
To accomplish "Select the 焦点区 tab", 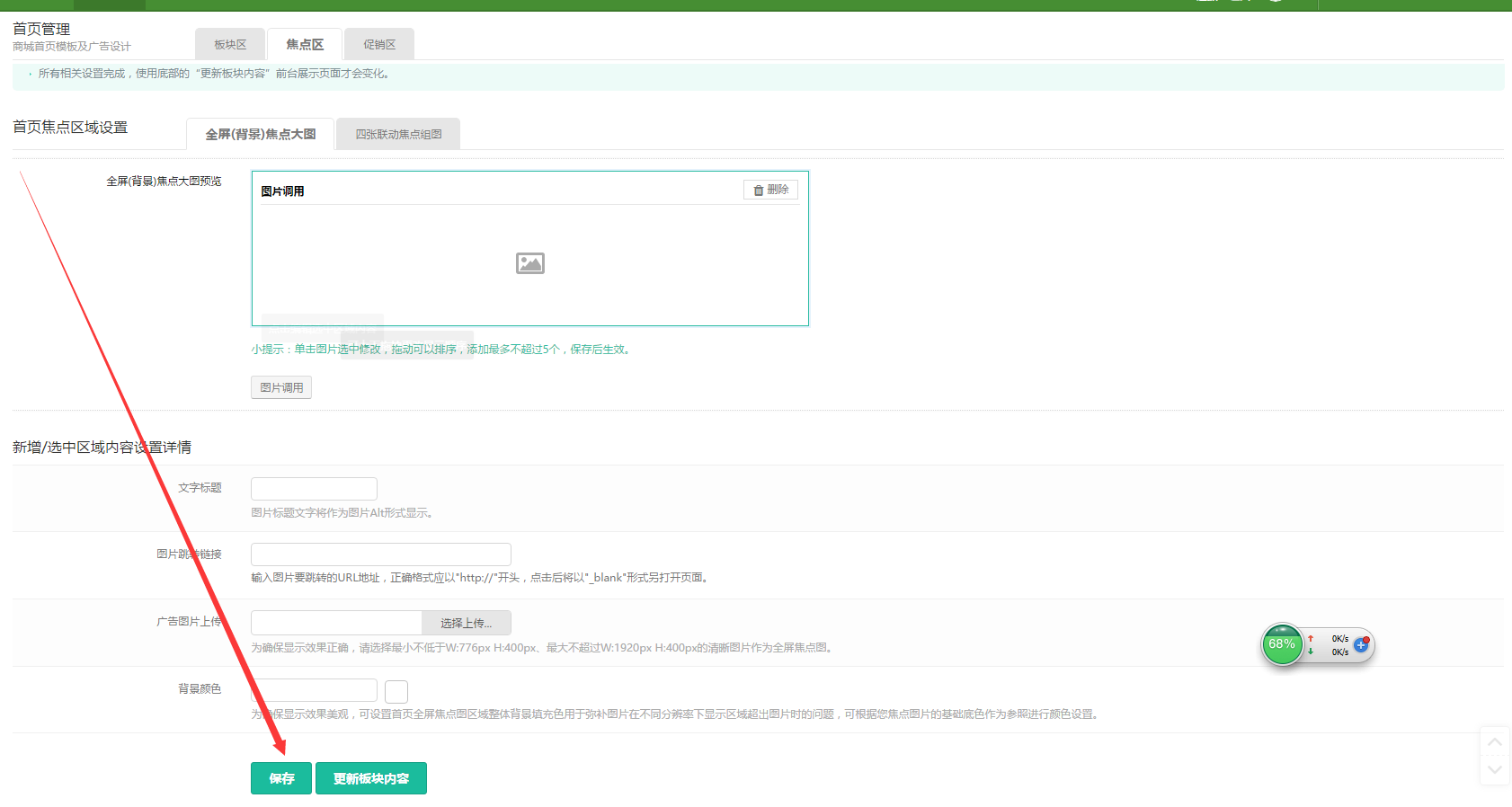I will point(305,44).
